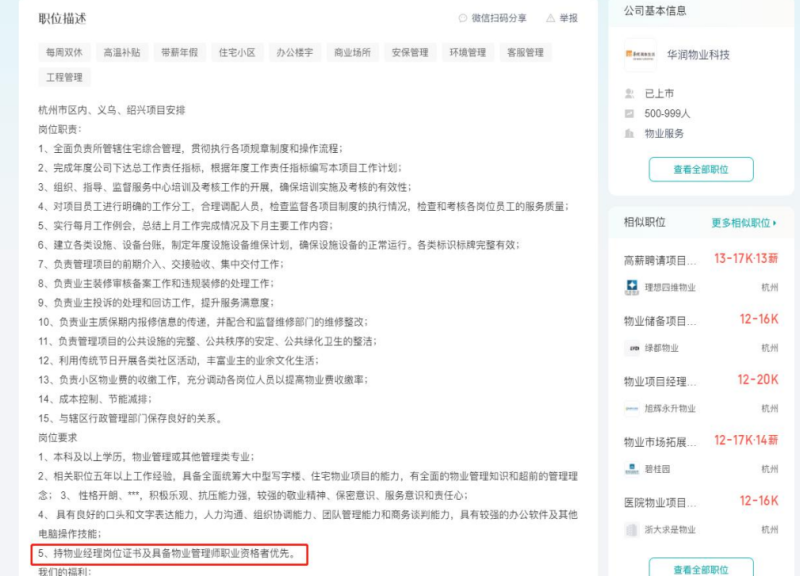Open 物业市场拓展 similar job listing
Viewport: 800px width, 576px height.
(660, 441)
